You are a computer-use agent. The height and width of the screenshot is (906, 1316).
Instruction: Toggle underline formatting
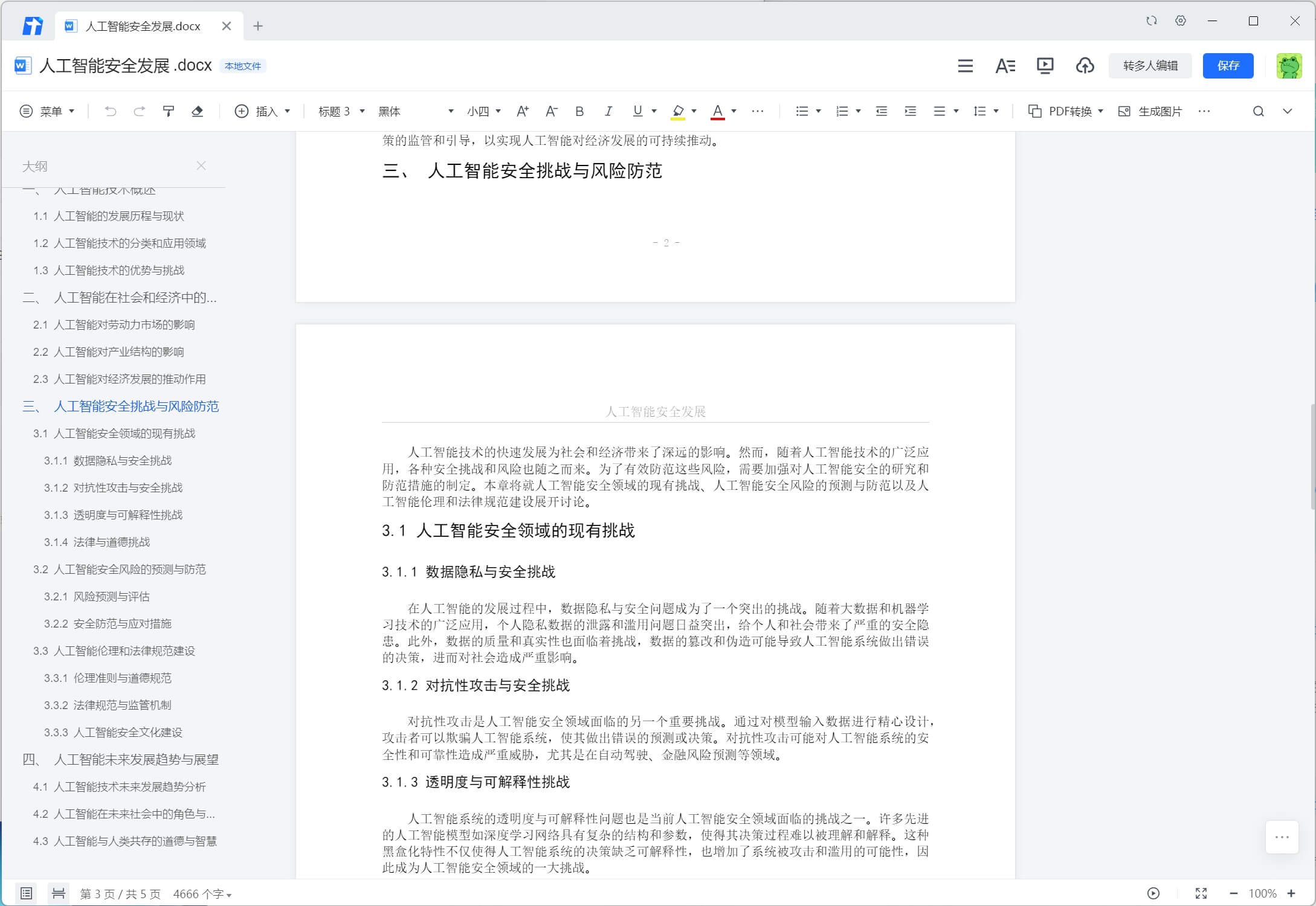tap(637, 111)
